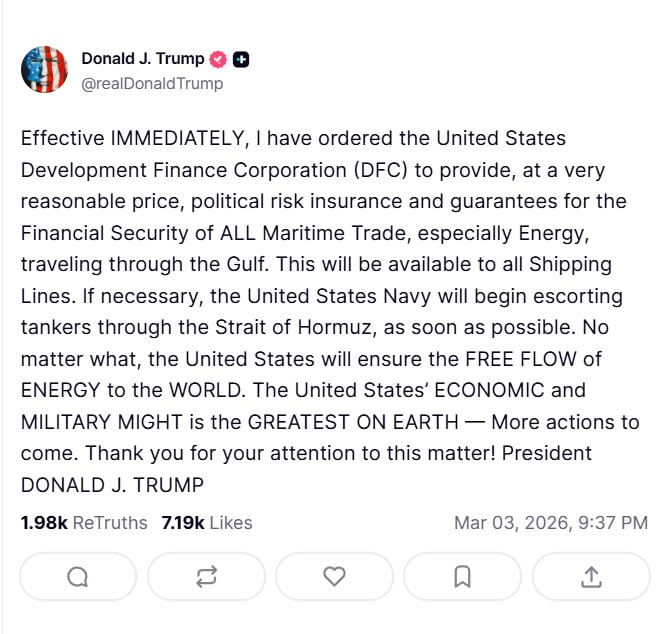Click the red verified checkmark badge
The width and height of the screenshot is (666, 634).
pyautogui.click(x=218, y=60)
